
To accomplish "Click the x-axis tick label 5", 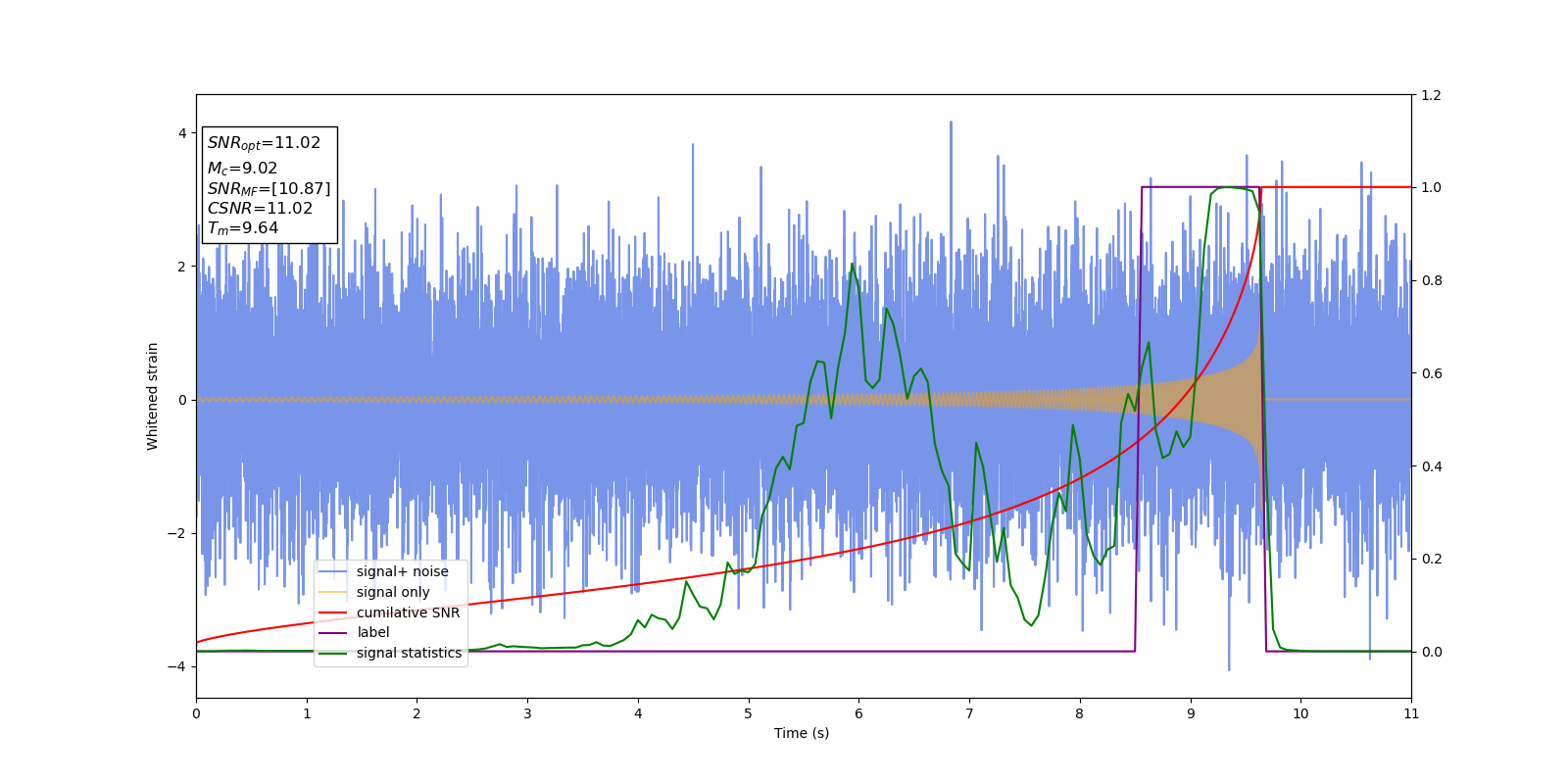I will tap(749, 713).
